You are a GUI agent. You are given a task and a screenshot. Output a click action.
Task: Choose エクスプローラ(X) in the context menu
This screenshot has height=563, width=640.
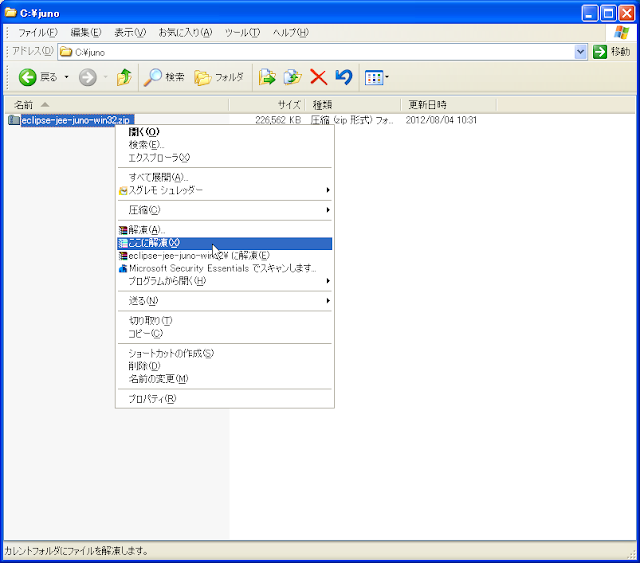coord(224,158)
